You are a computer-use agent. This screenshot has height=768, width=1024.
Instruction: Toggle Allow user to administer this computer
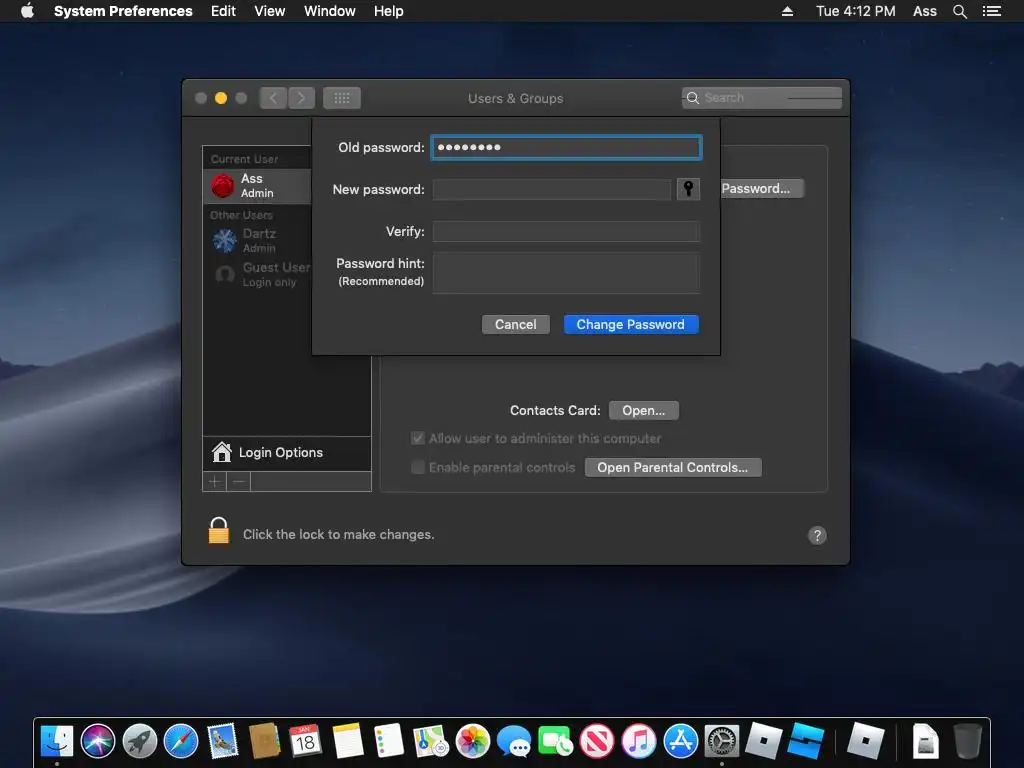coord(418,438)
